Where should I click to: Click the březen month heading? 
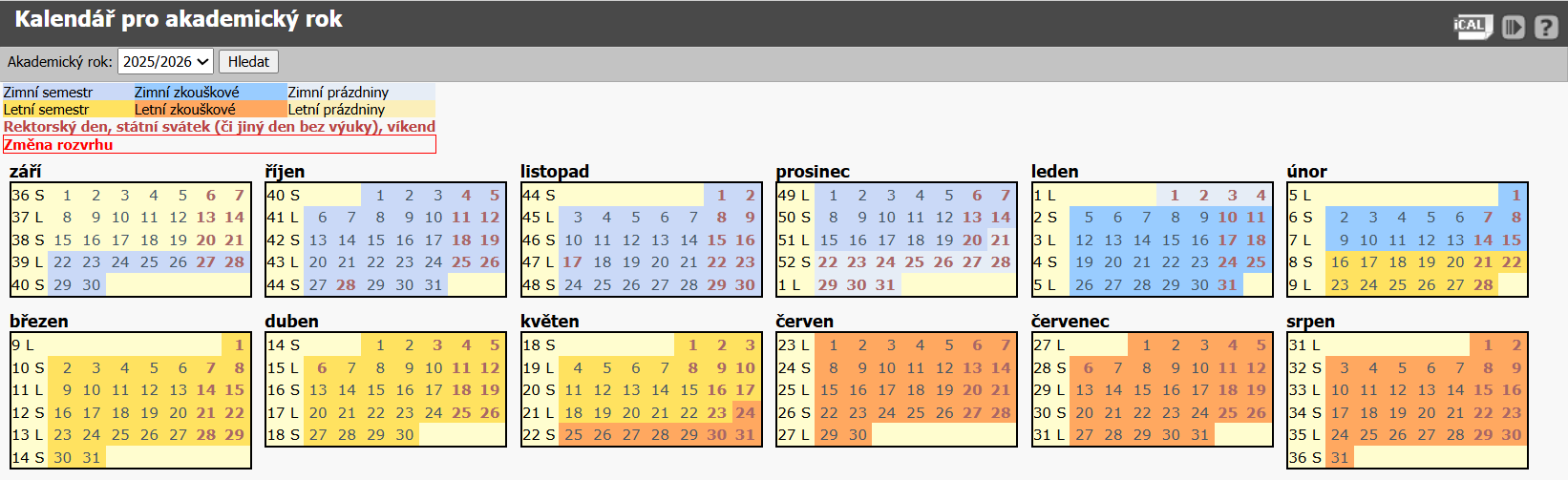point(39,322)
